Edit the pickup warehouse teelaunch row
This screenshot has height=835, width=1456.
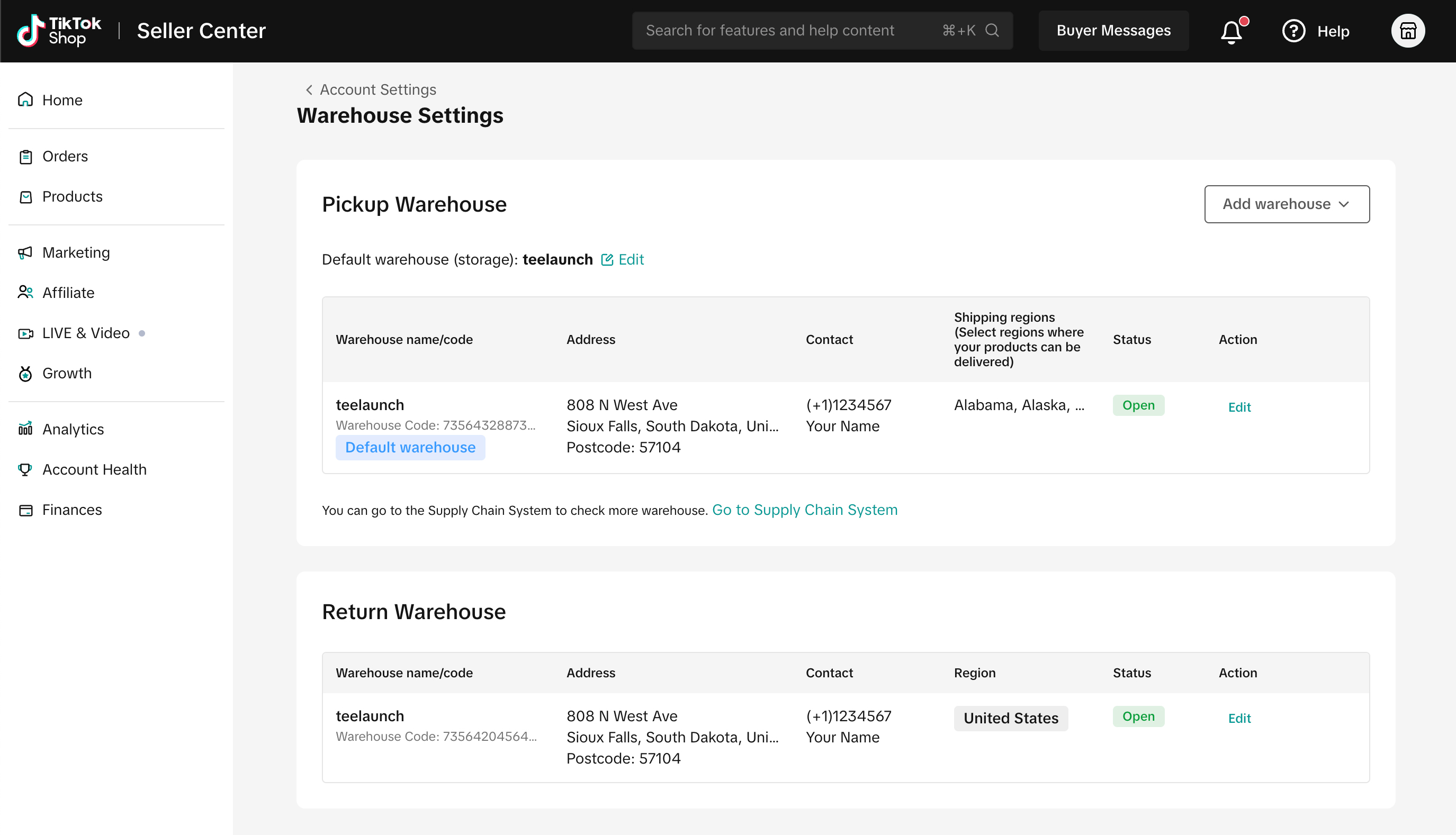coord(1239,407)
